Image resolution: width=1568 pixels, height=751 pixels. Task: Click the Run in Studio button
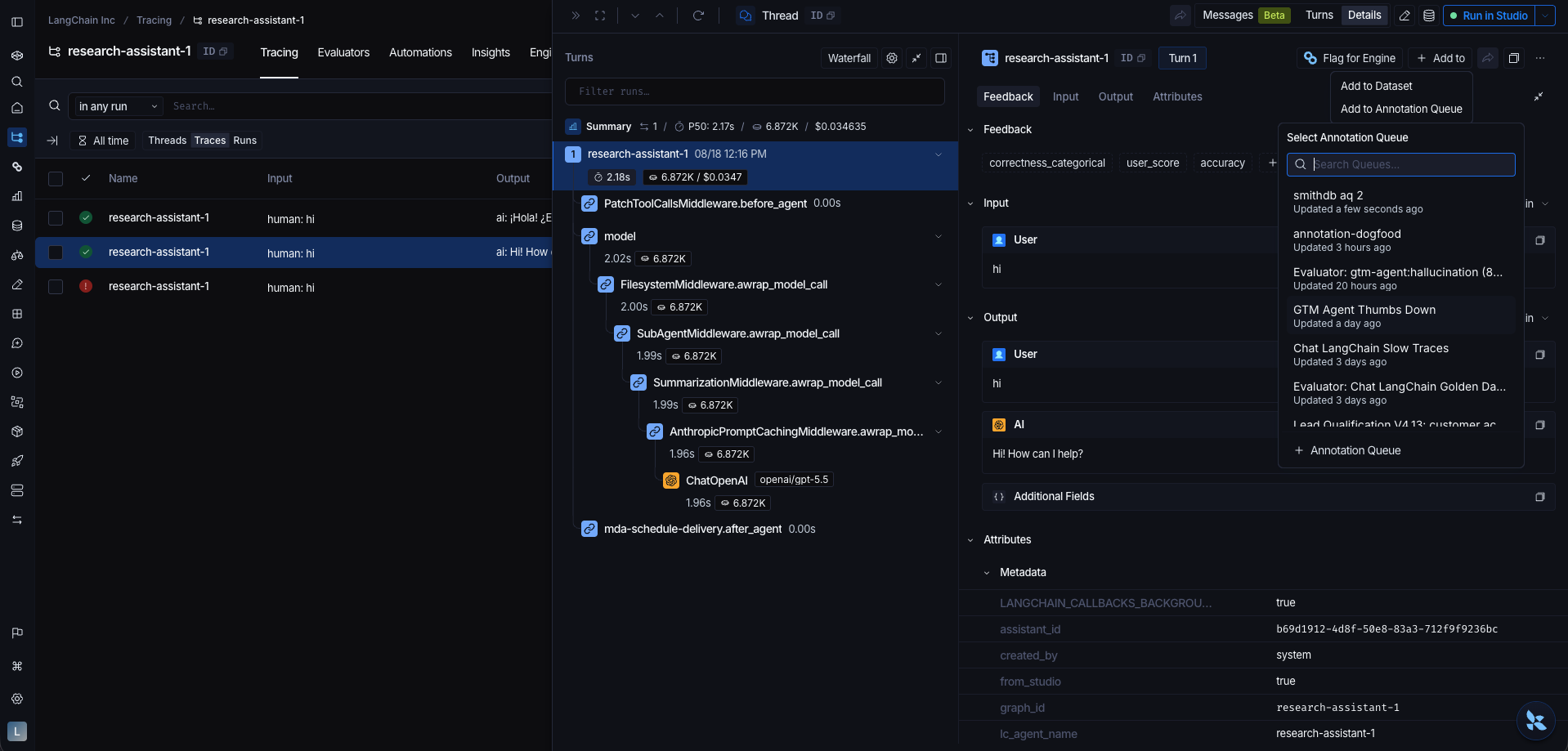pyautogui.click(x=1489, y=16)
